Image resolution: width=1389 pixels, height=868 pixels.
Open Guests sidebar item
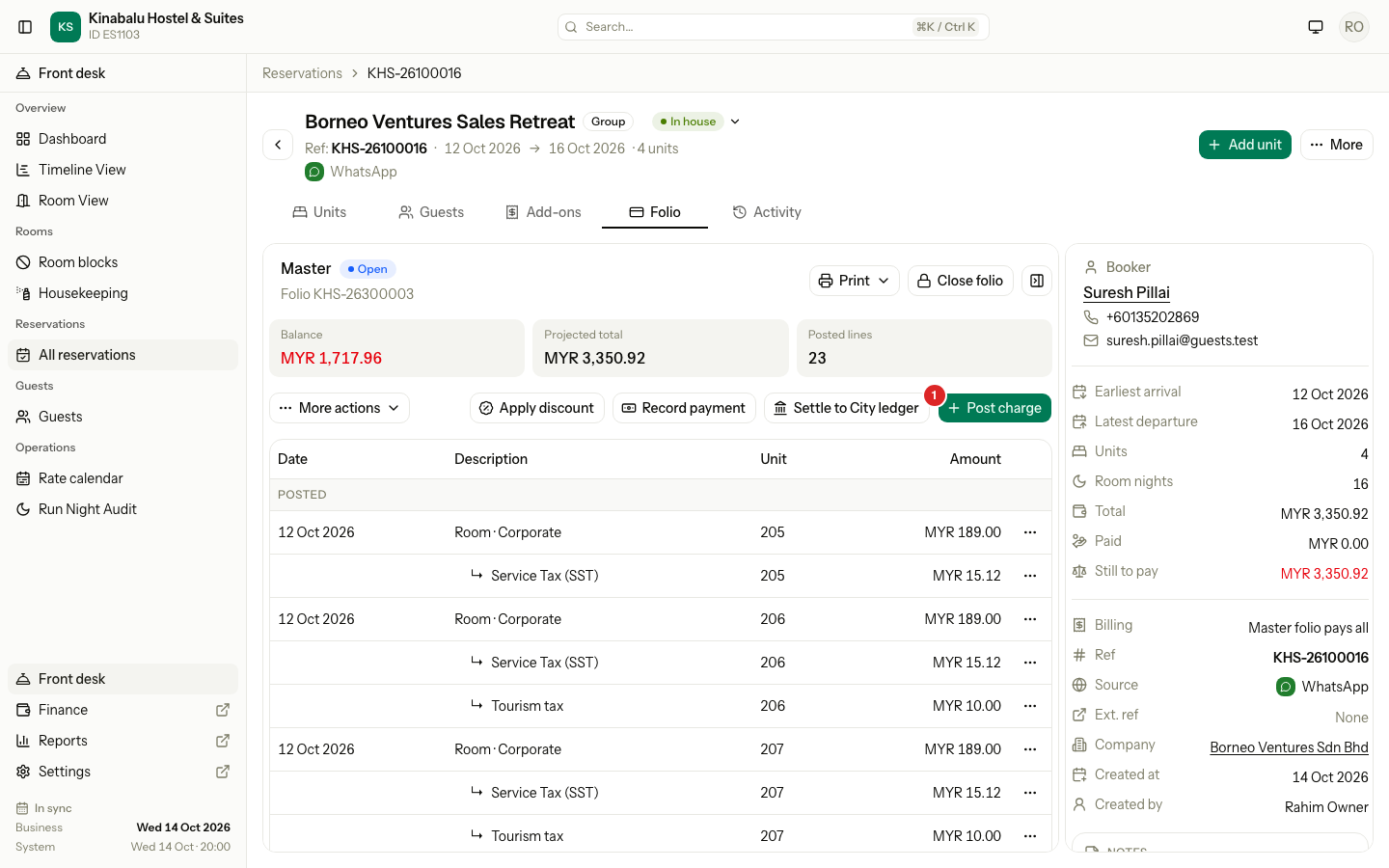click(x=123, y=417)
